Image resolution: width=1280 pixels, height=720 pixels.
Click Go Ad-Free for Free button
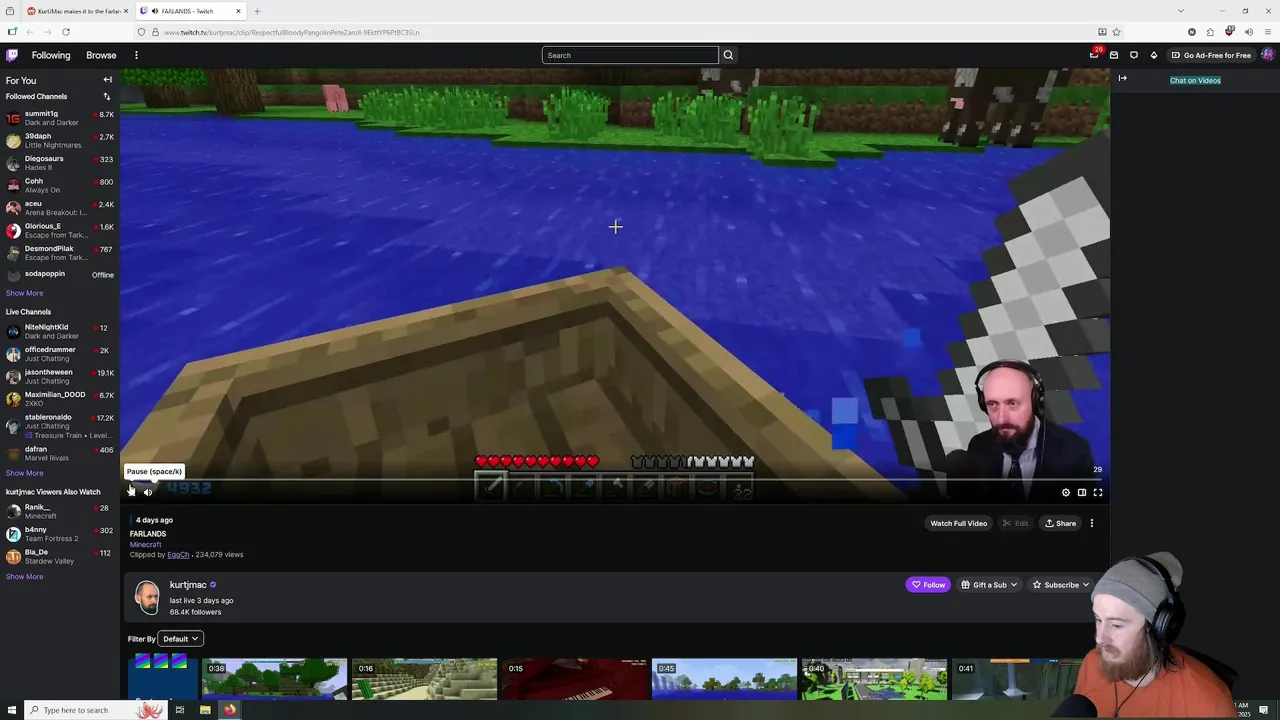[x=1211, y=55]
